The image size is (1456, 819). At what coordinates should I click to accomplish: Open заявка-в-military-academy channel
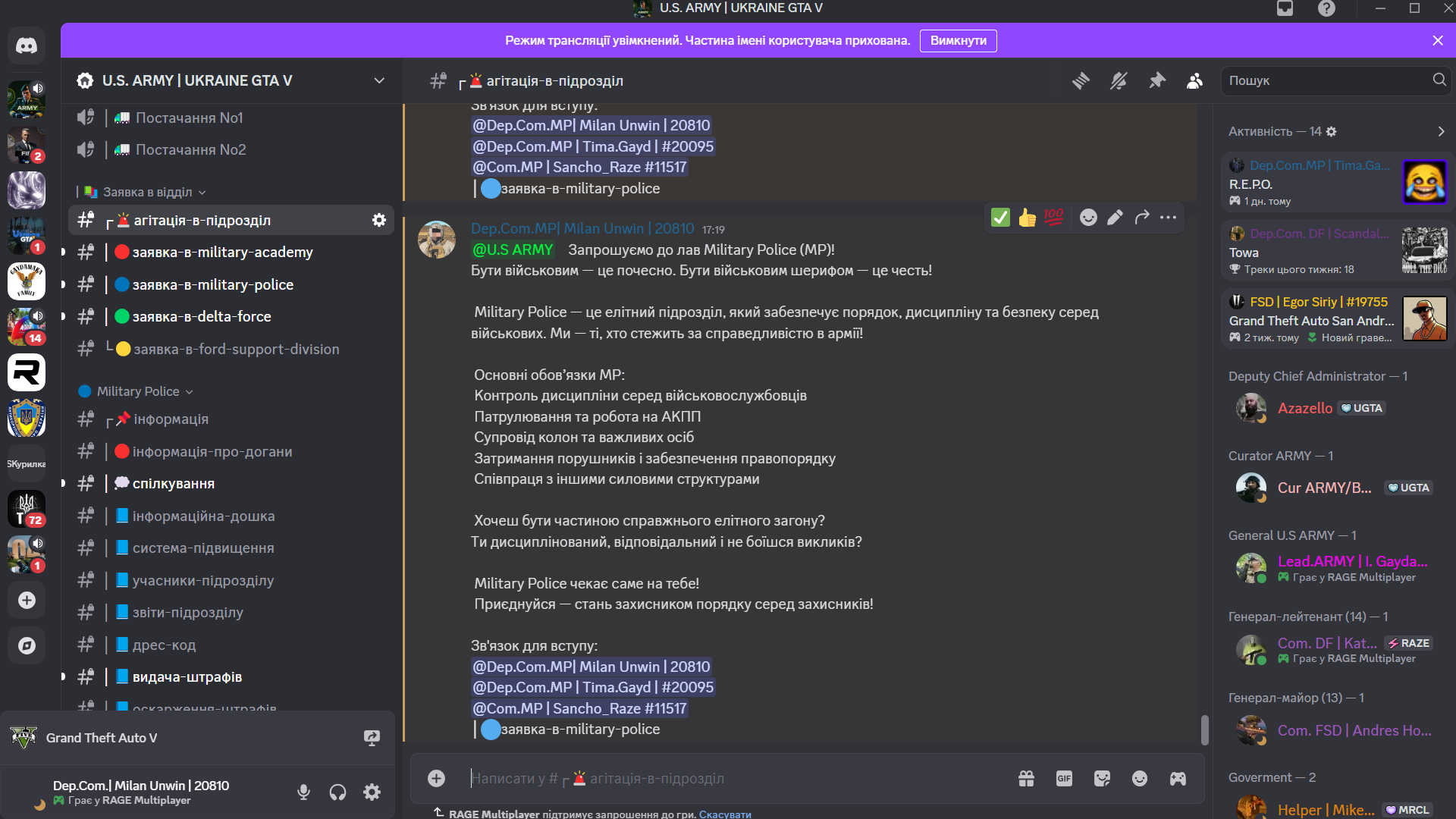[x=231, y=252]
